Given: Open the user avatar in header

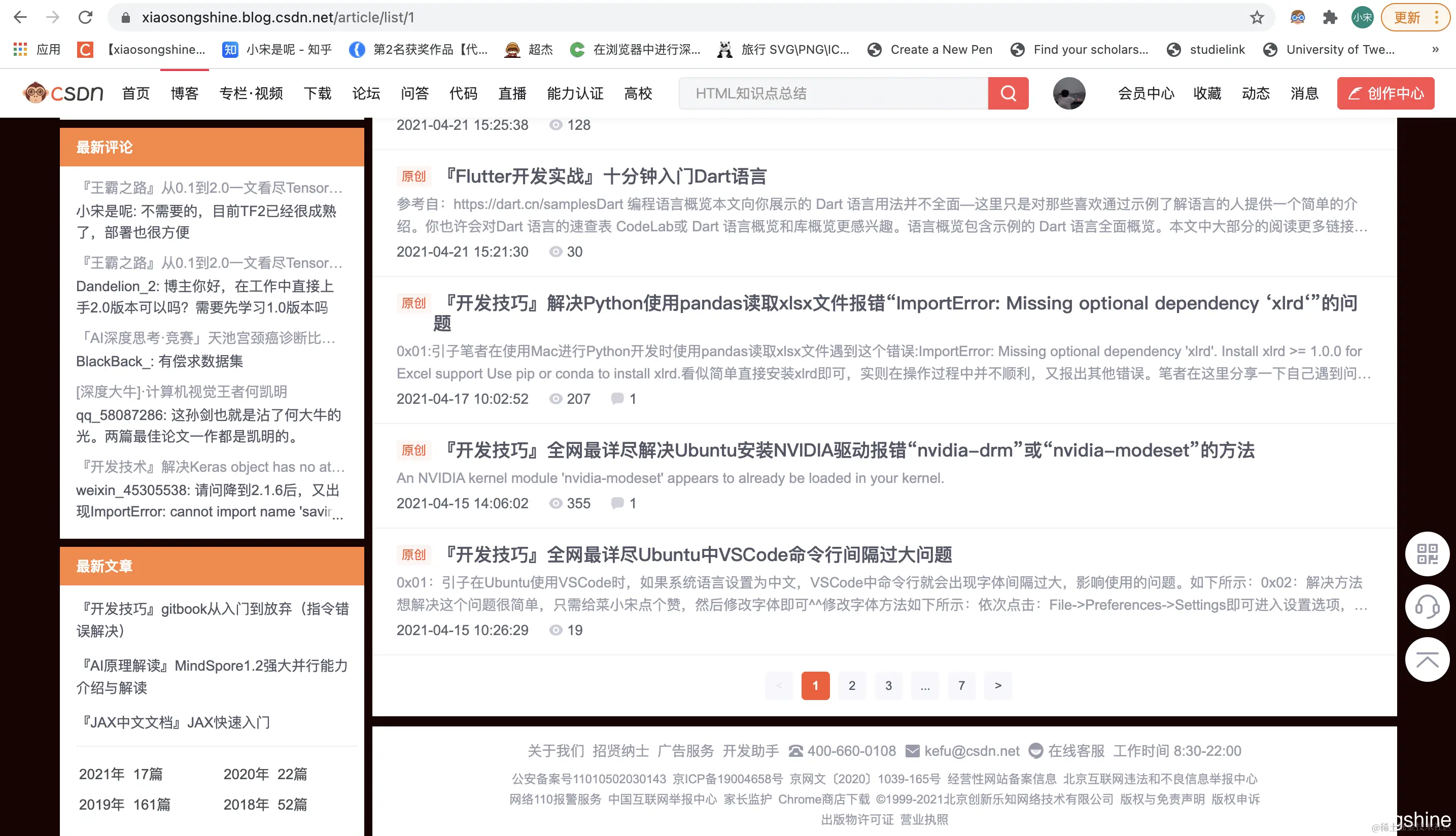Looking at the screenshot, I should pos(1068,93).
